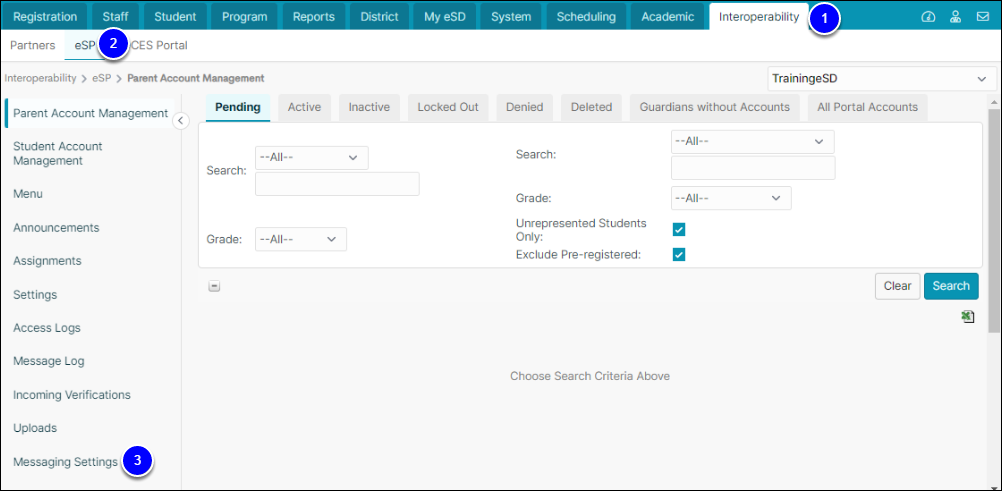1002x491 pixels.
Task: Open the Partners sub-tab
Action: click(33, 46)
